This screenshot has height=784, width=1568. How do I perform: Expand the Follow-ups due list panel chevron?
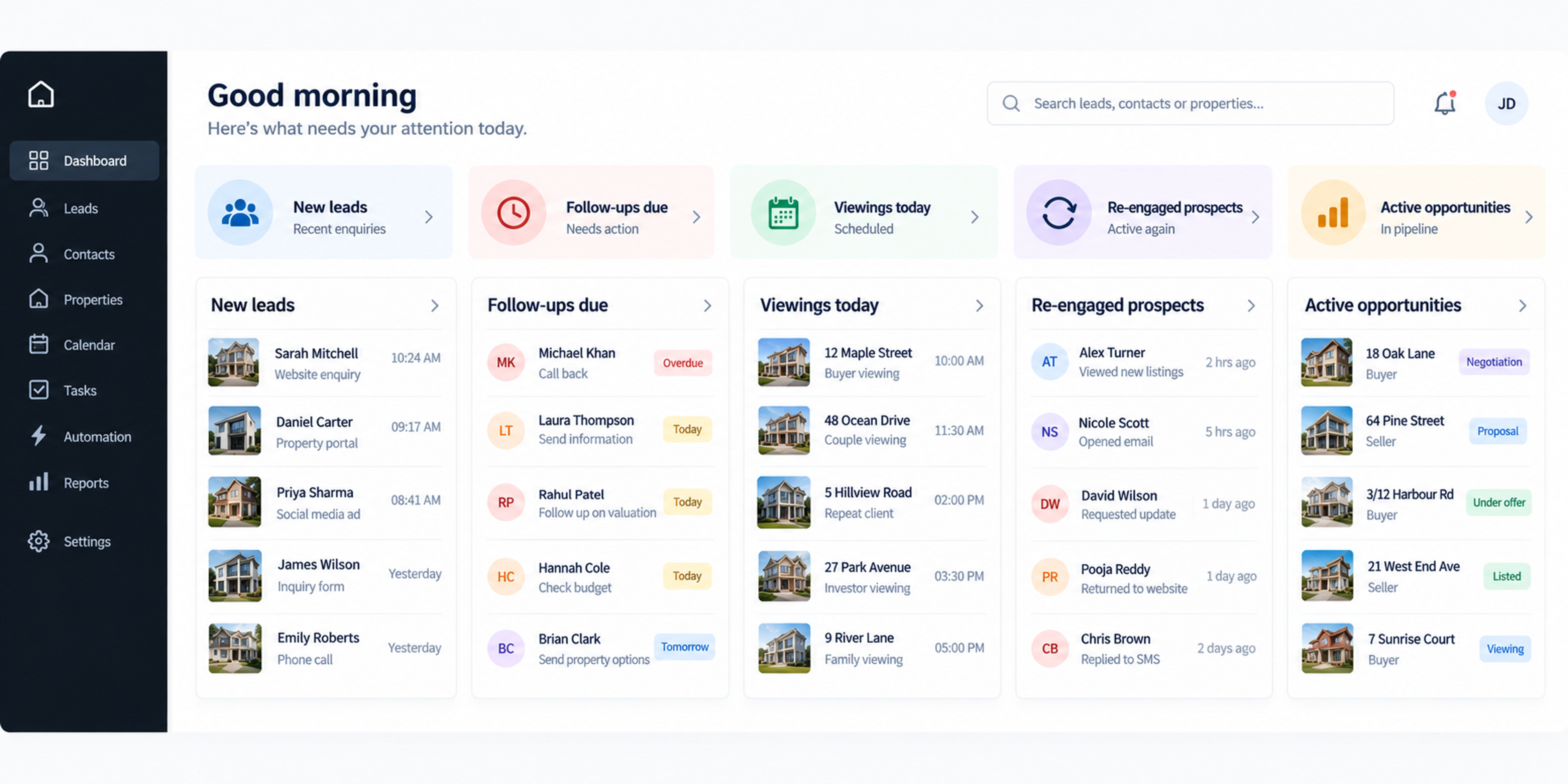click(707, 305)
